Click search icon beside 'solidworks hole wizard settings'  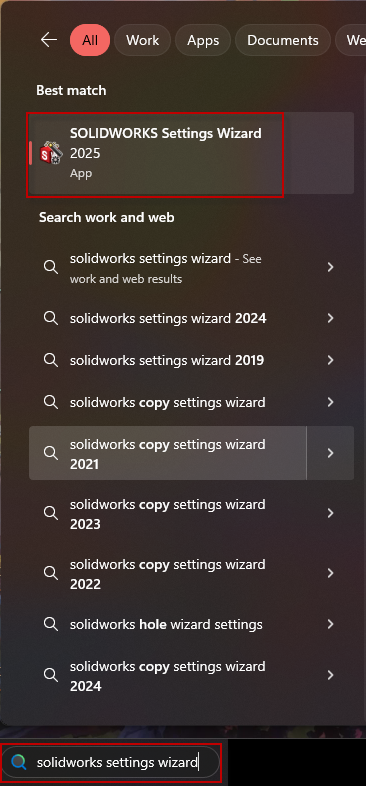pyautogui.click(x=51, y=624)
